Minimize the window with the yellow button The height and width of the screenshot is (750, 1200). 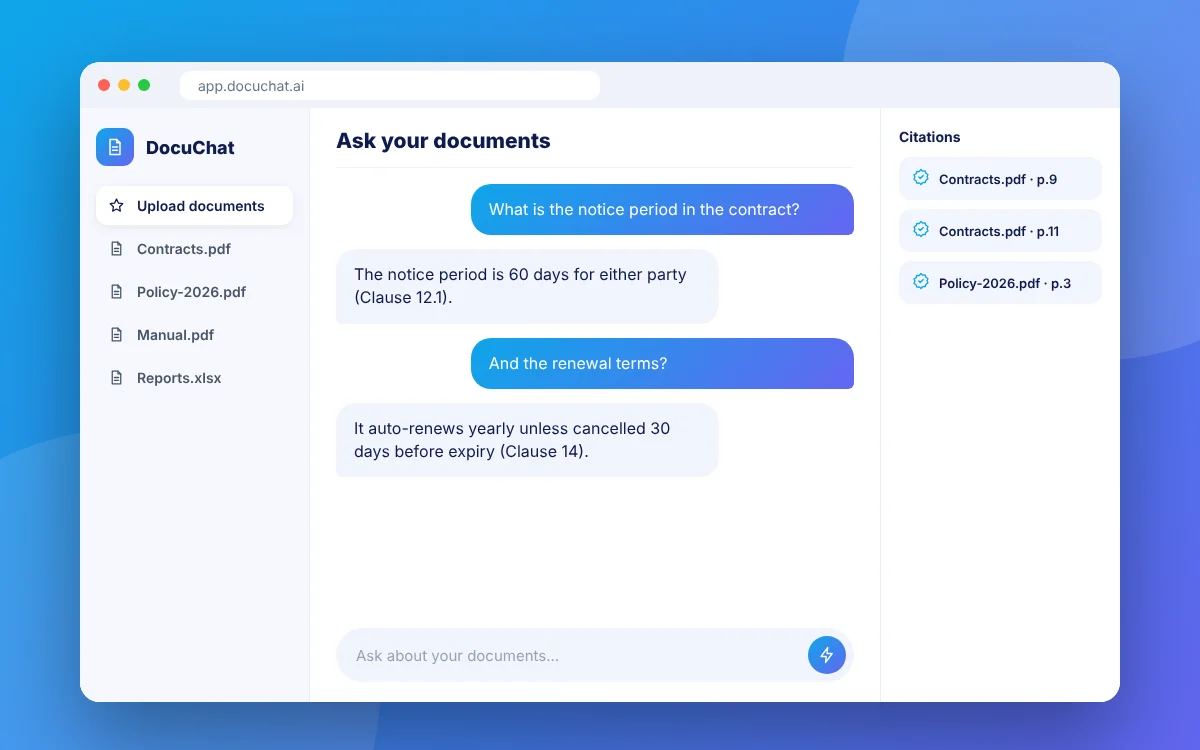124,85
